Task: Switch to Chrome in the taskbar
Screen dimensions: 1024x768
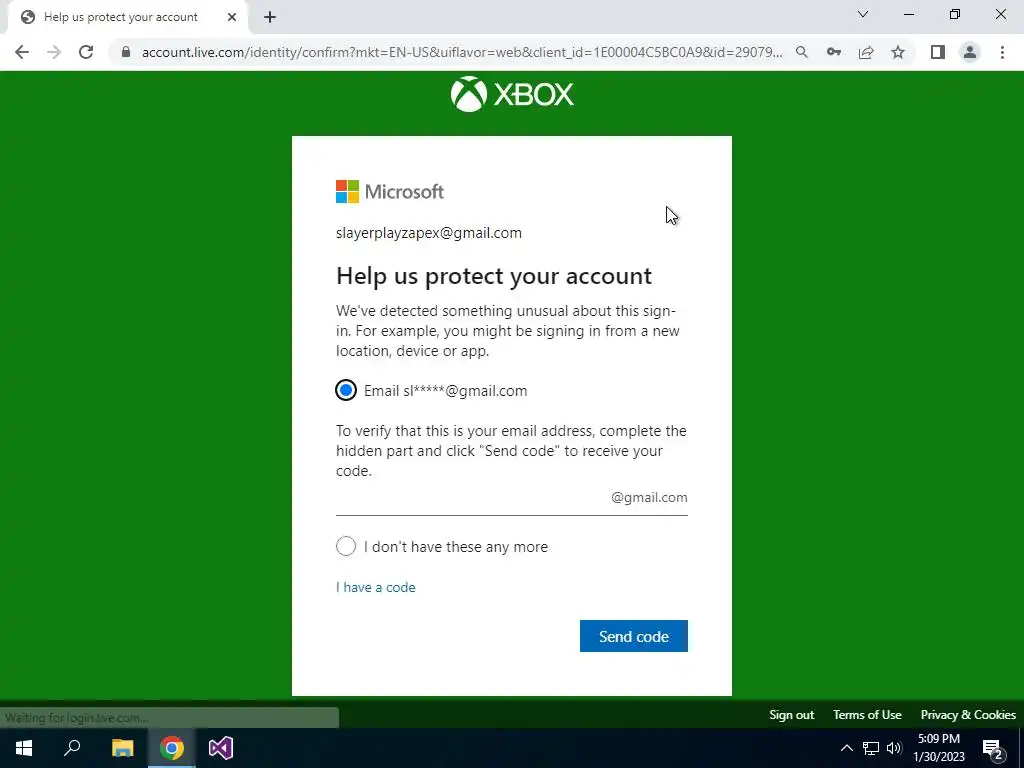Action: [172, 748]
